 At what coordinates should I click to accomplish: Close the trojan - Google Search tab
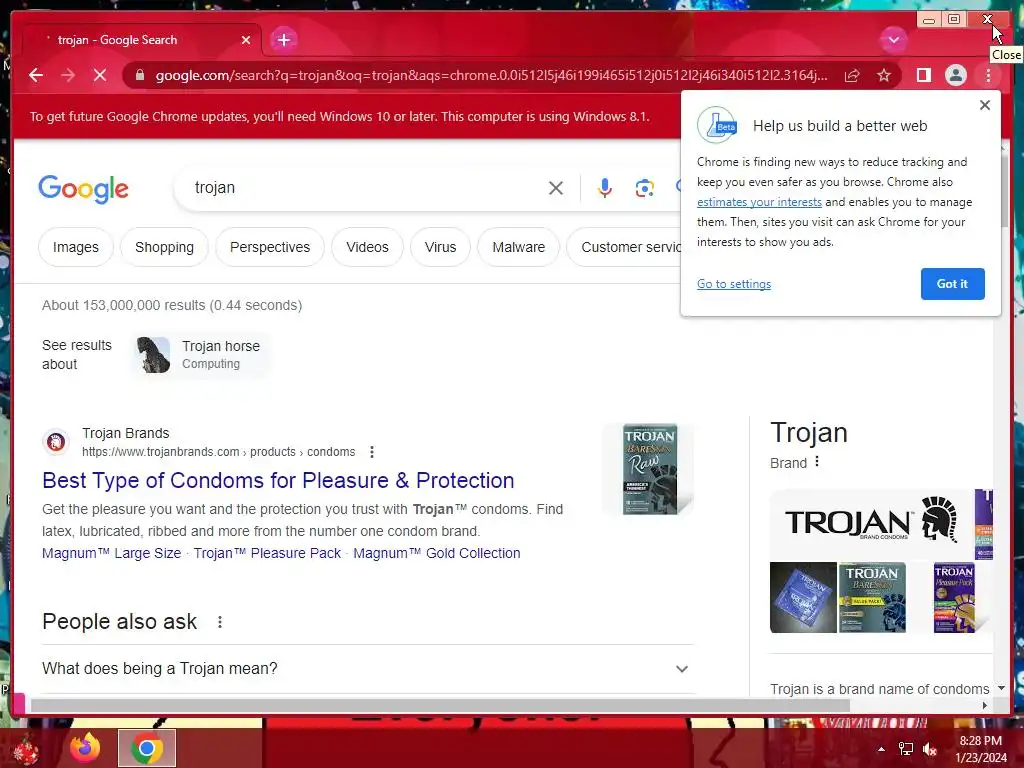[246, 40]
